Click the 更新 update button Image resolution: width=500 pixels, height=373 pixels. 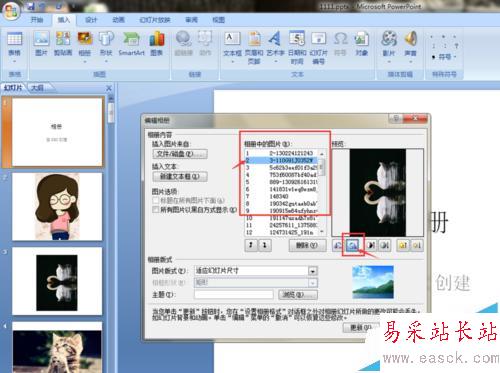coord(361,327)
